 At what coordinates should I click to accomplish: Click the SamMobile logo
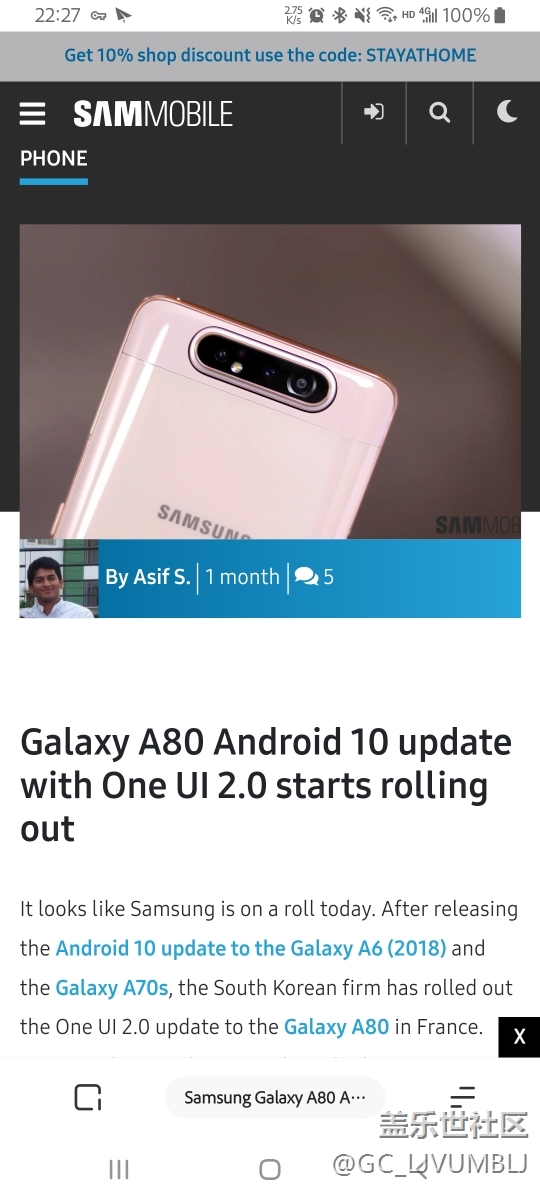(153, 114)
